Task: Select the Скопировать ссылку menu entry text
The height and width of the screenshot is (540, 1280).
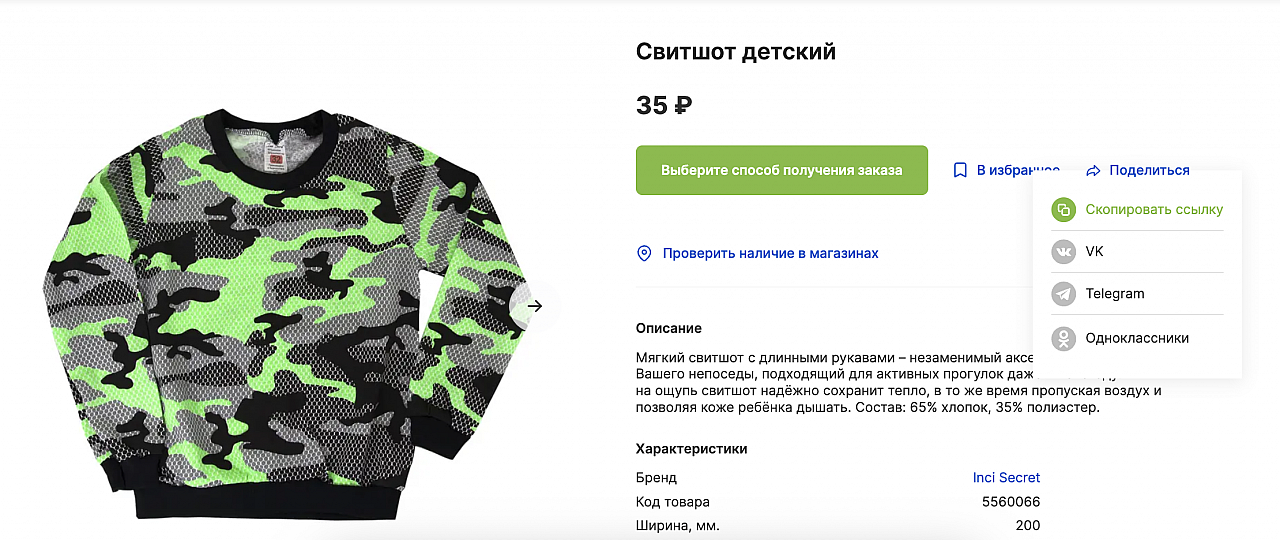Action: tap(1154, 210)
